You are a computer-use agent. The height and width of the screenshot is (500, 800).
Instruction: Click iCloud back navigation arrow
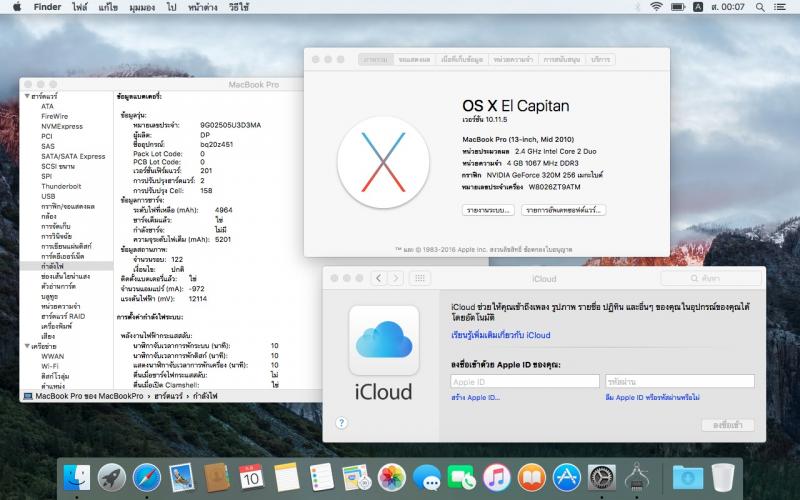click(x=379, y=278)
